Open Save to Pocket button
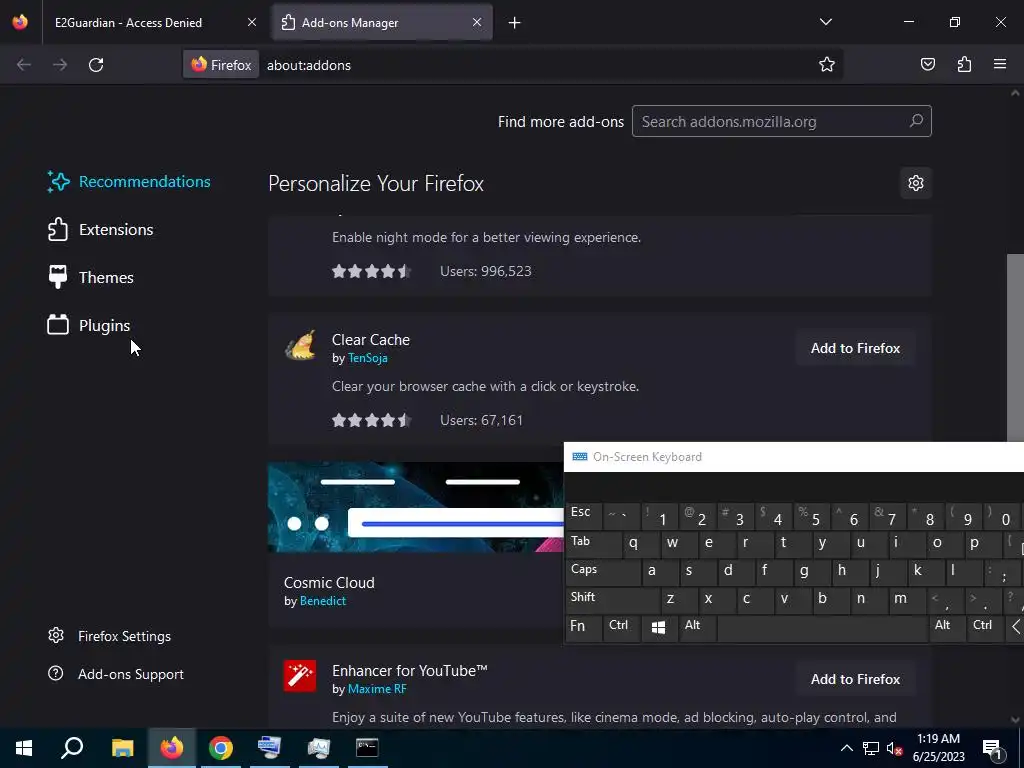The height and width of the screenshot is (768, 1024). coord(927,65)
